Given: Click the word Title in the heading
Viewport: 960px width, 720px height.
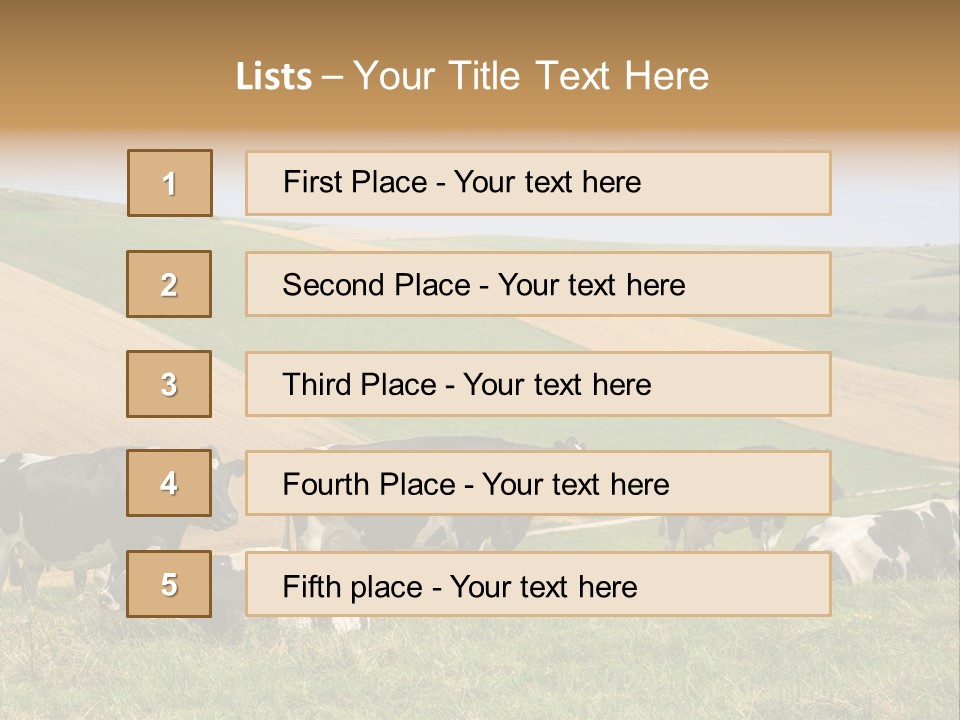Looking at the screenshot, I should [x=486, y=77].
